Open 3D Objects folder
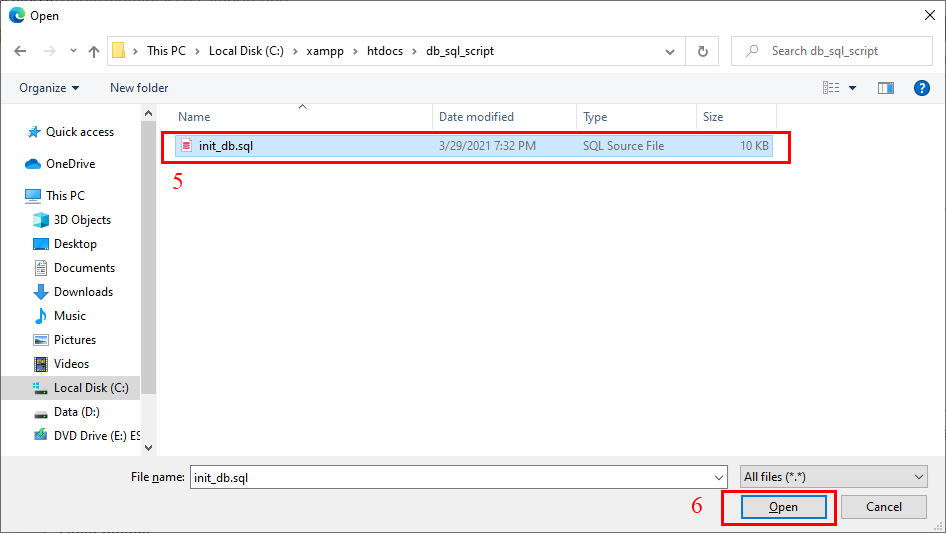This screenshot has width=946, height=534. pos(82,220)
